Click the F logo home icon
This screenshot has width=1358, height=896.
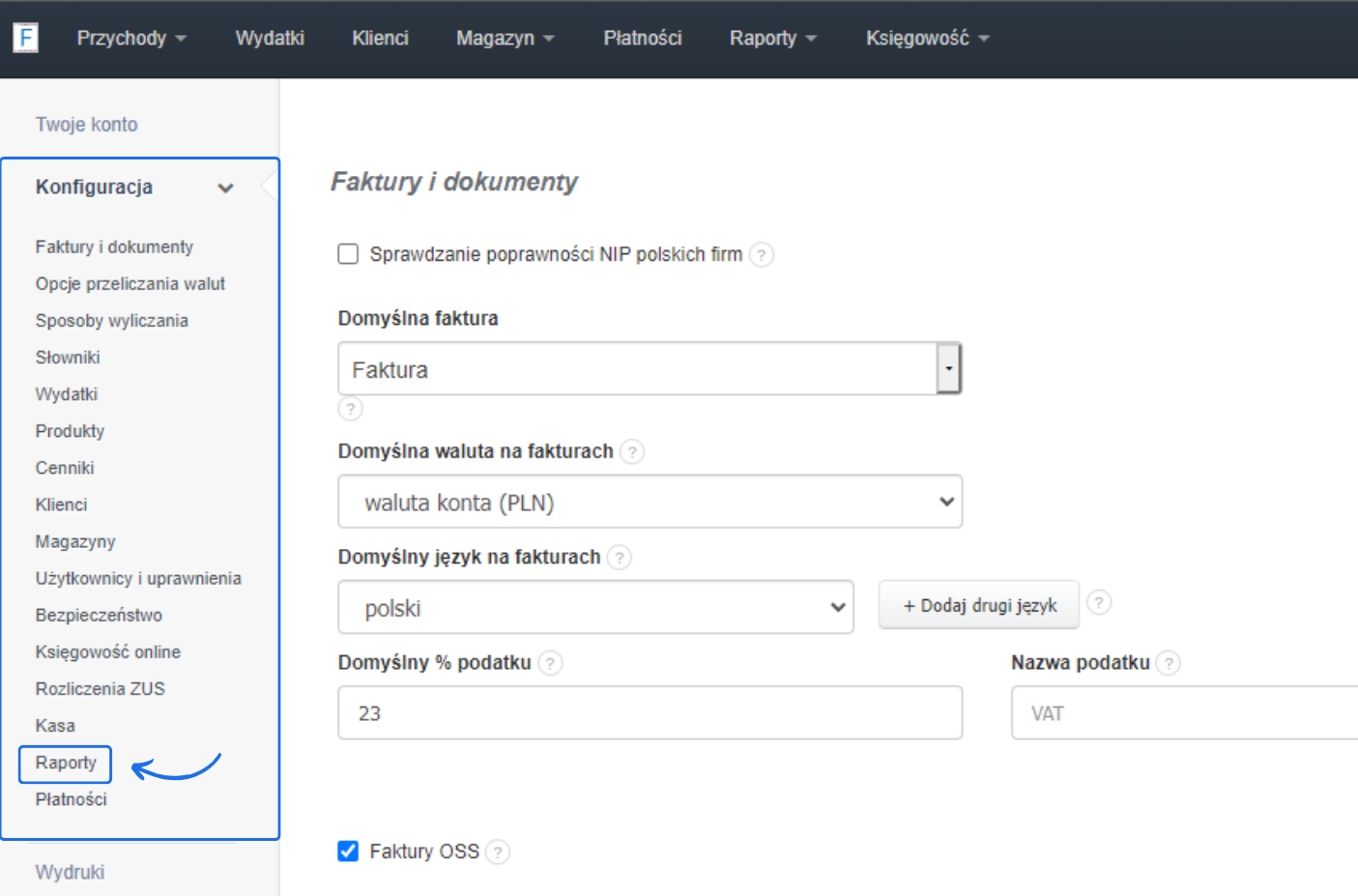(25, 38)
